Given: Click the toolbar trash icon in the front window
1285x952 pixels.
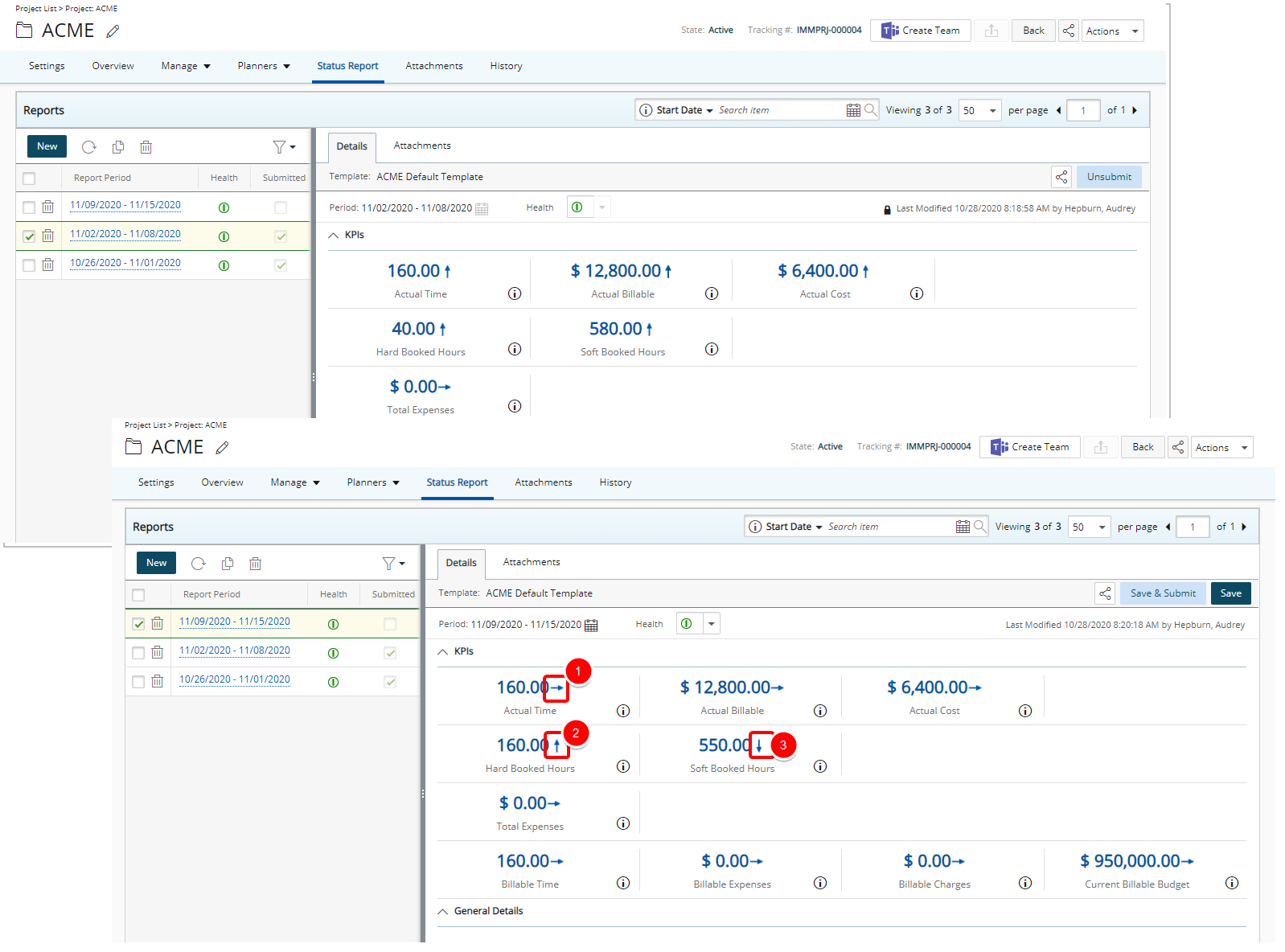Looking at the screenshot, I should pos(256,564).
